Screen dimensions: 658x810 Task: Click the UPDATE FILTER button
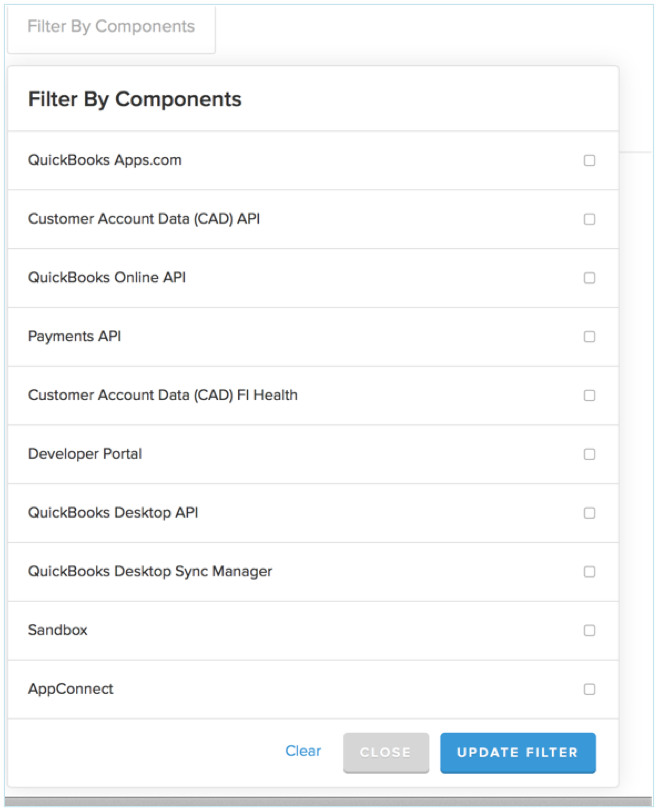(518, 753)
